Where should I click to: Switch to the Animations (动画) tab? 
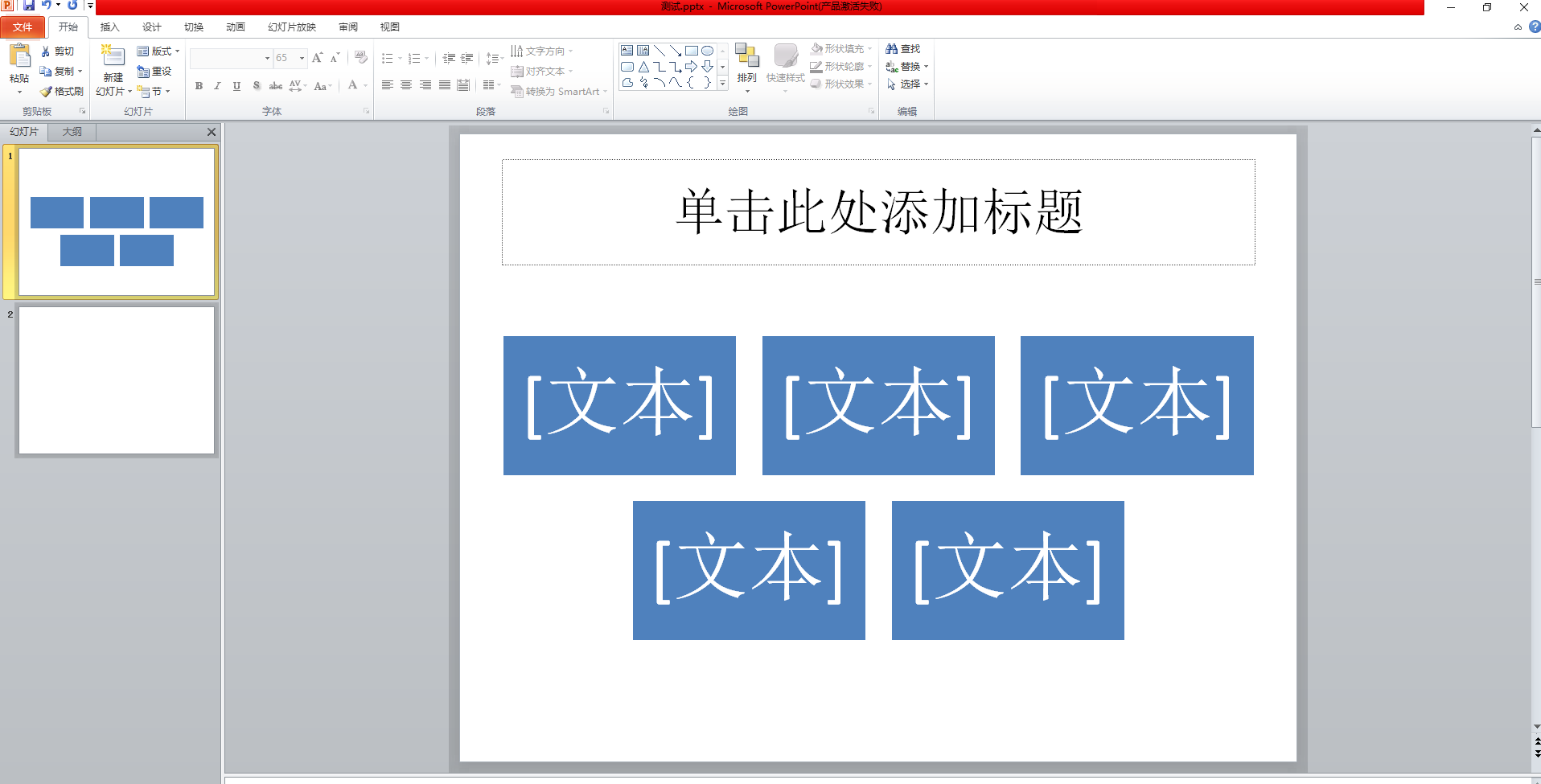click(x=235, y=27)
